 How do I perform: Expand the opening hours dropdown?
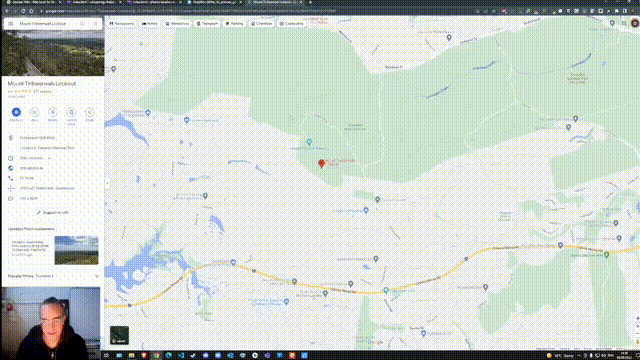pyautogui.click(x=49, y=158)
